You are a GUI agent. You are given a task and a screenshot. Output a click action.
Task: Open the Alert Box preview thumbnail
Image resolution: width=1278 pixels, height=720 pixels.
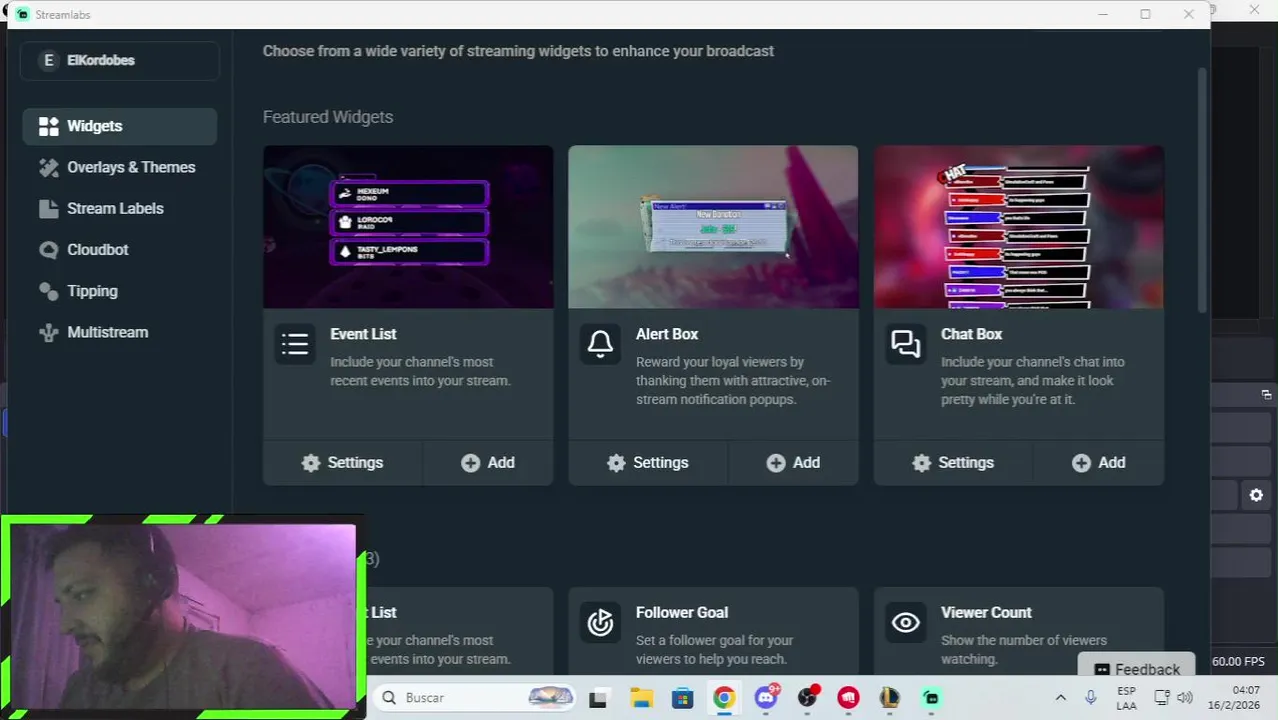point(713,227)
